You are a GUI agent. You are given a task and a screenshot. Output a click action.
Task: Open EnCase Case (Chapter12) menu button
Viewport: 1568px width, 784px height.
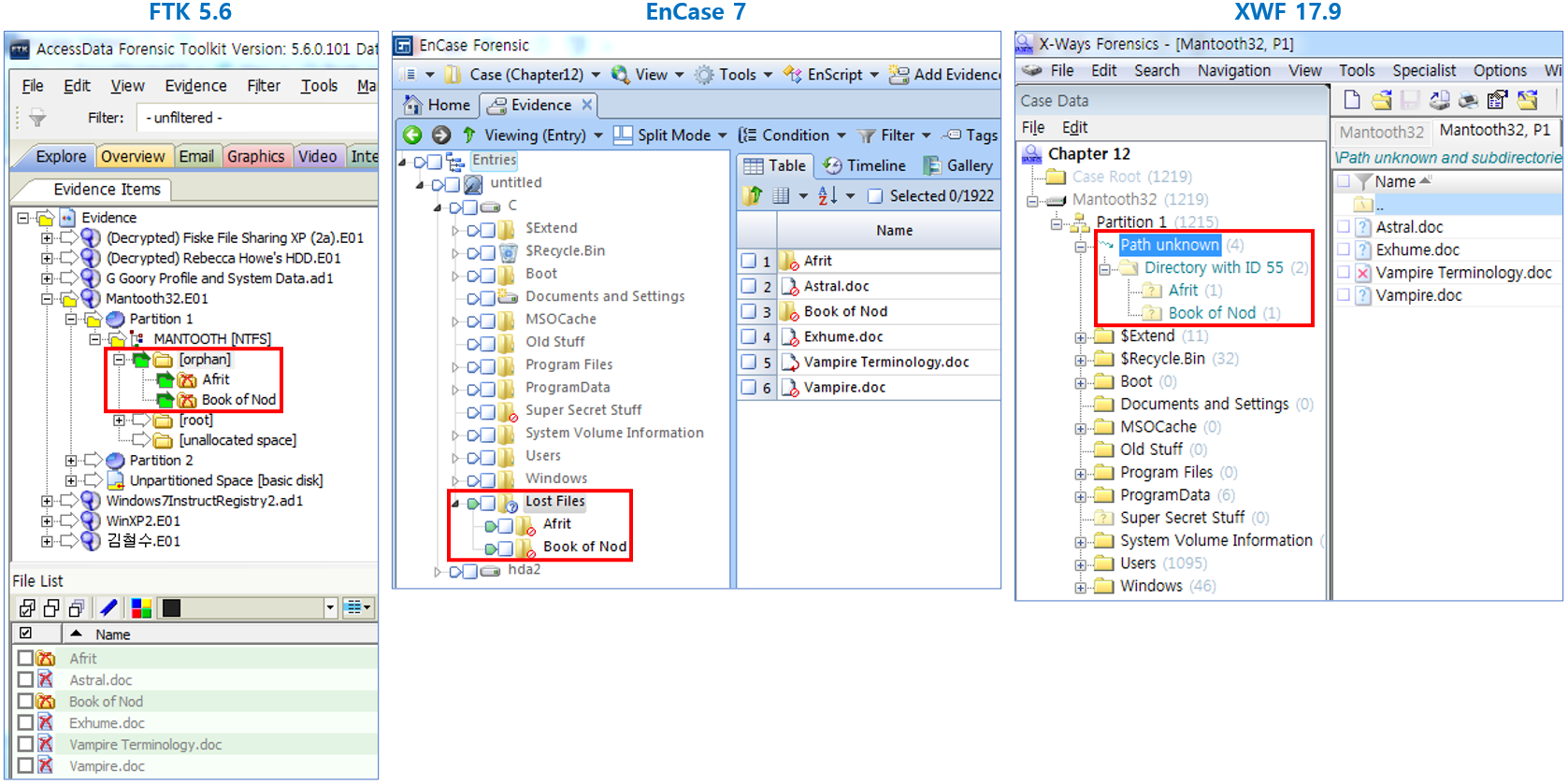522,75
